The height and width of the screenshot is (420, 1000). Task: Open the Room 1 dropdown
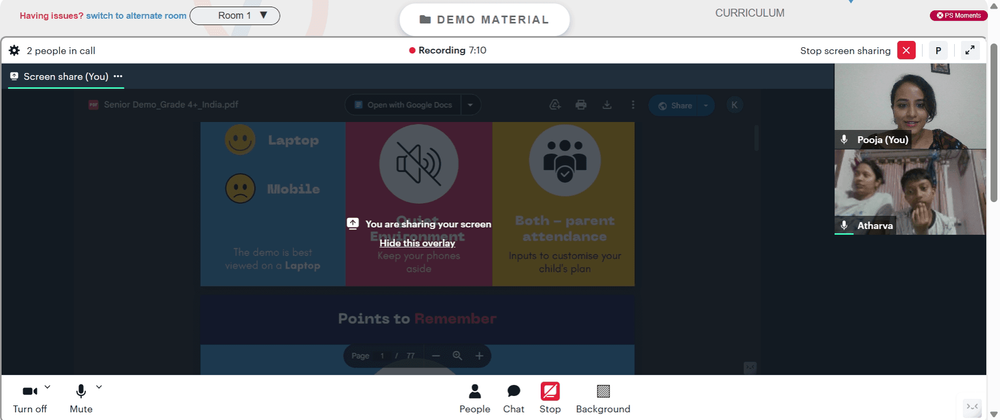pos(235,15)
